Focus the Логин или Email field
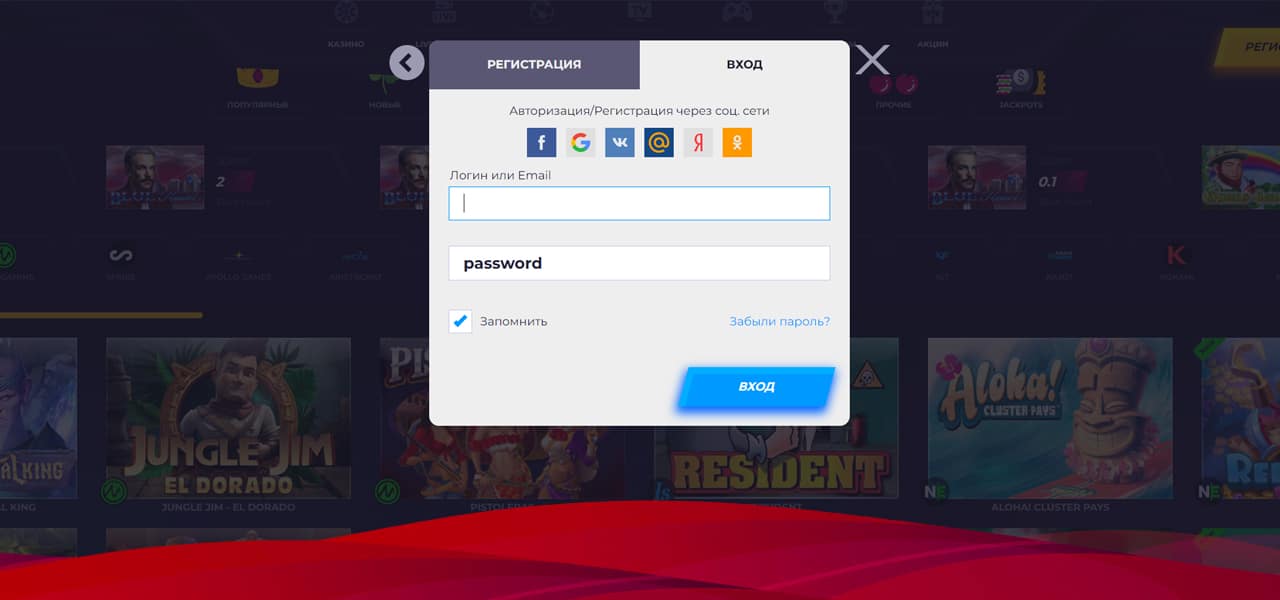Image resolution: width=1280 pixels, height=600 pixels. pyautogui.click(x=639, y=203)
